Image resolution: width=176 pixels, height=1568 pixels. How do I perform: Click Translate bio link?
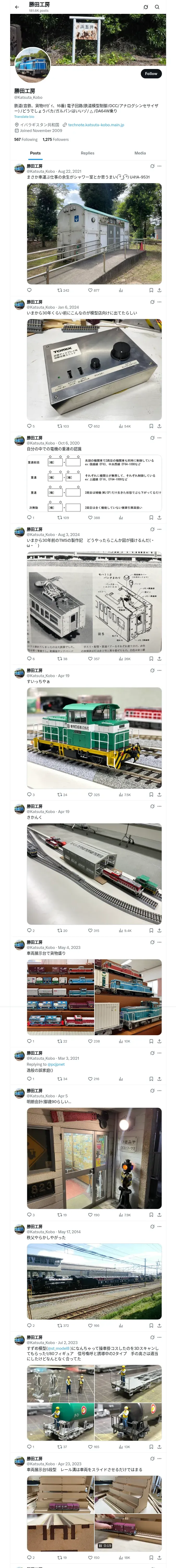click(24, 117)
